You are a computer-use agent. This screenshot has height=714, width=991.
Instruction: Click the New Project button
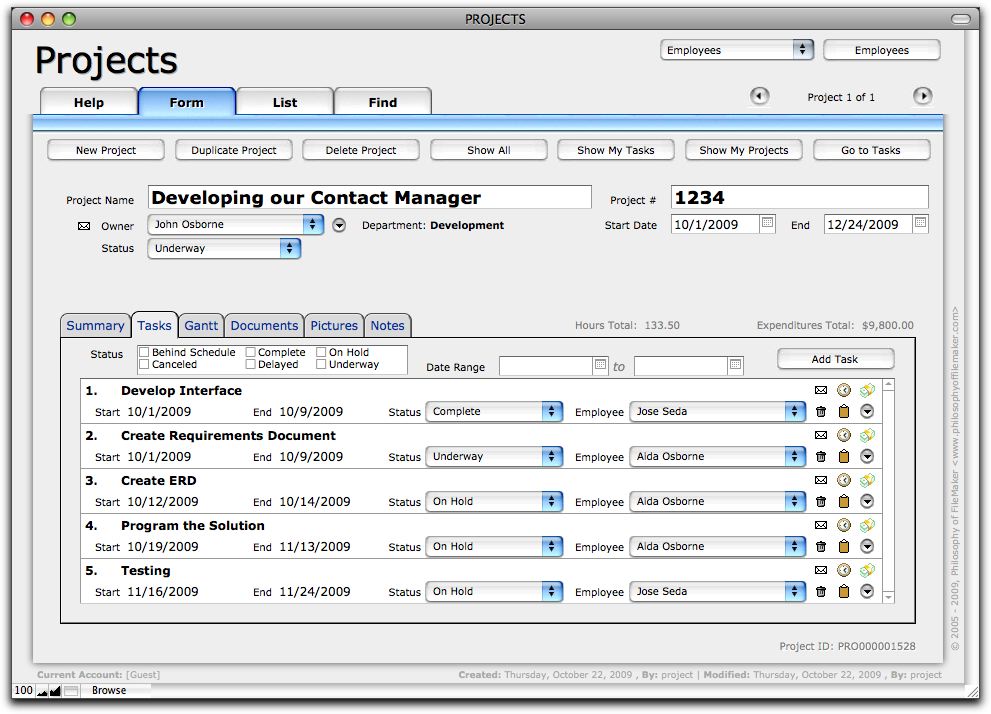point(106,150)
